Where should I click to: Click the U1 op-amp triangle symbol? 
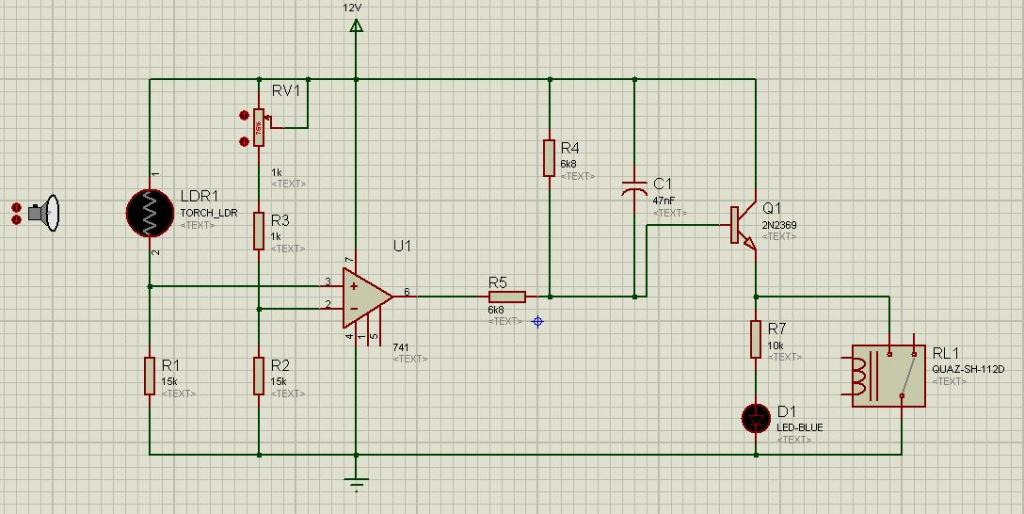[x=366, y=297]
